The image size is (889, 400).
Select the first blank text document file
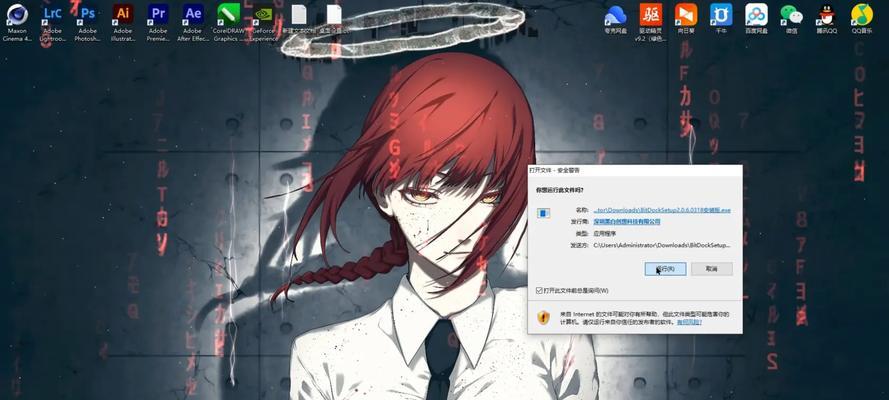pos(299,19)
